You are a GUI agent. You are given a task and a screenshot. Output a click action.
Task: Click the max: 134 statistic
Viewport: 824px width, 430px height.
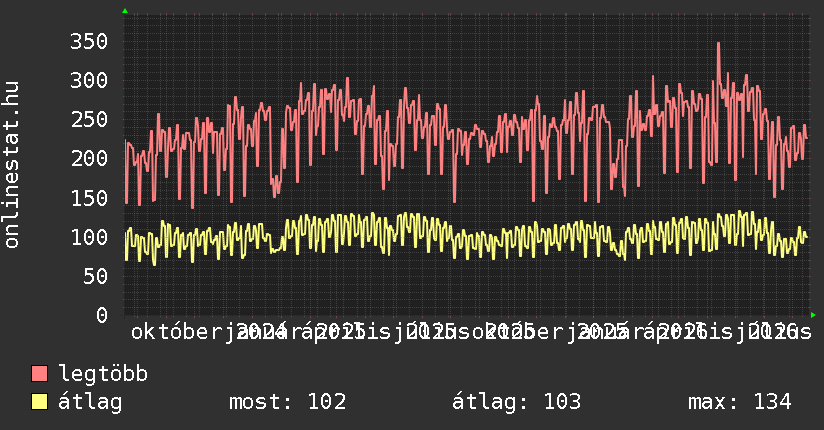(739, 402)
